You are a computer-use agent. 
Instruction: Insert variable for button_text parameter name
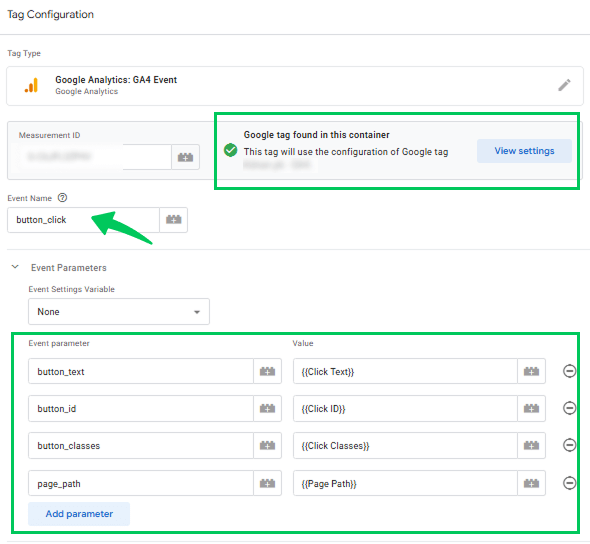pyautogui.click(x=268, y=371)
